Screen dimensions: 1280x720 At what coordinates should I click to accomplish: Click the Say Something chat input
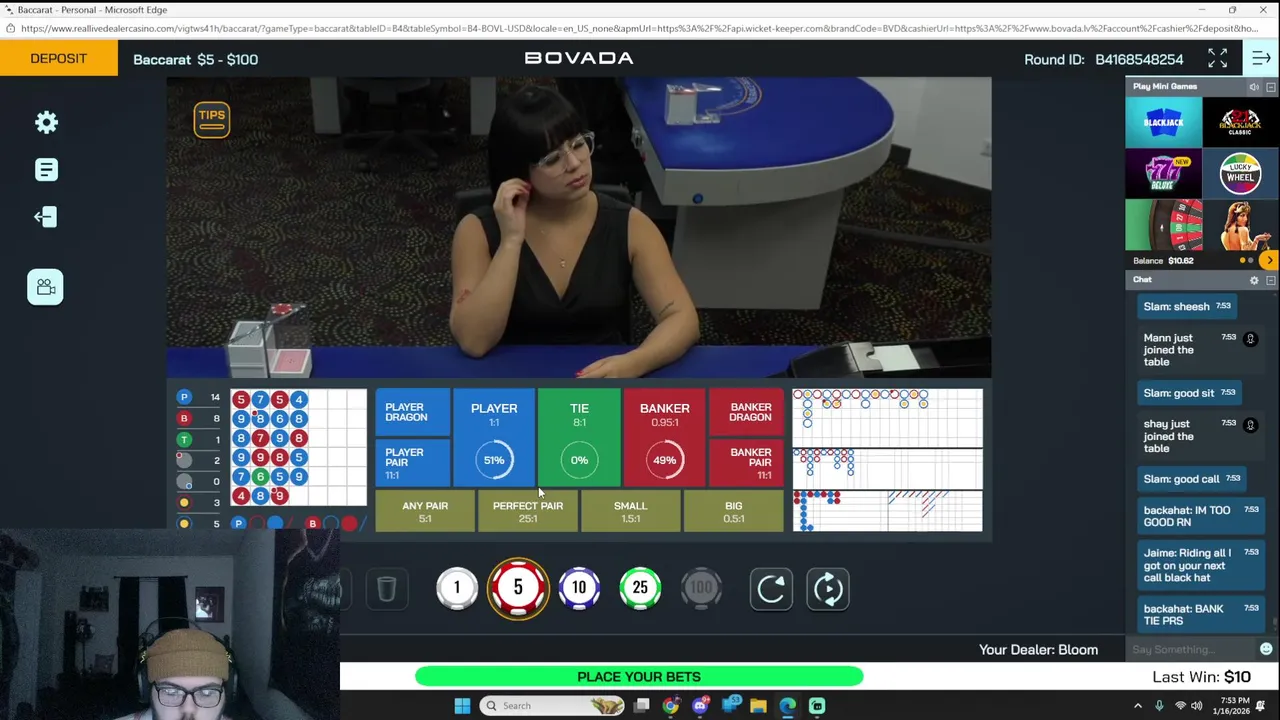(1190, 650)
